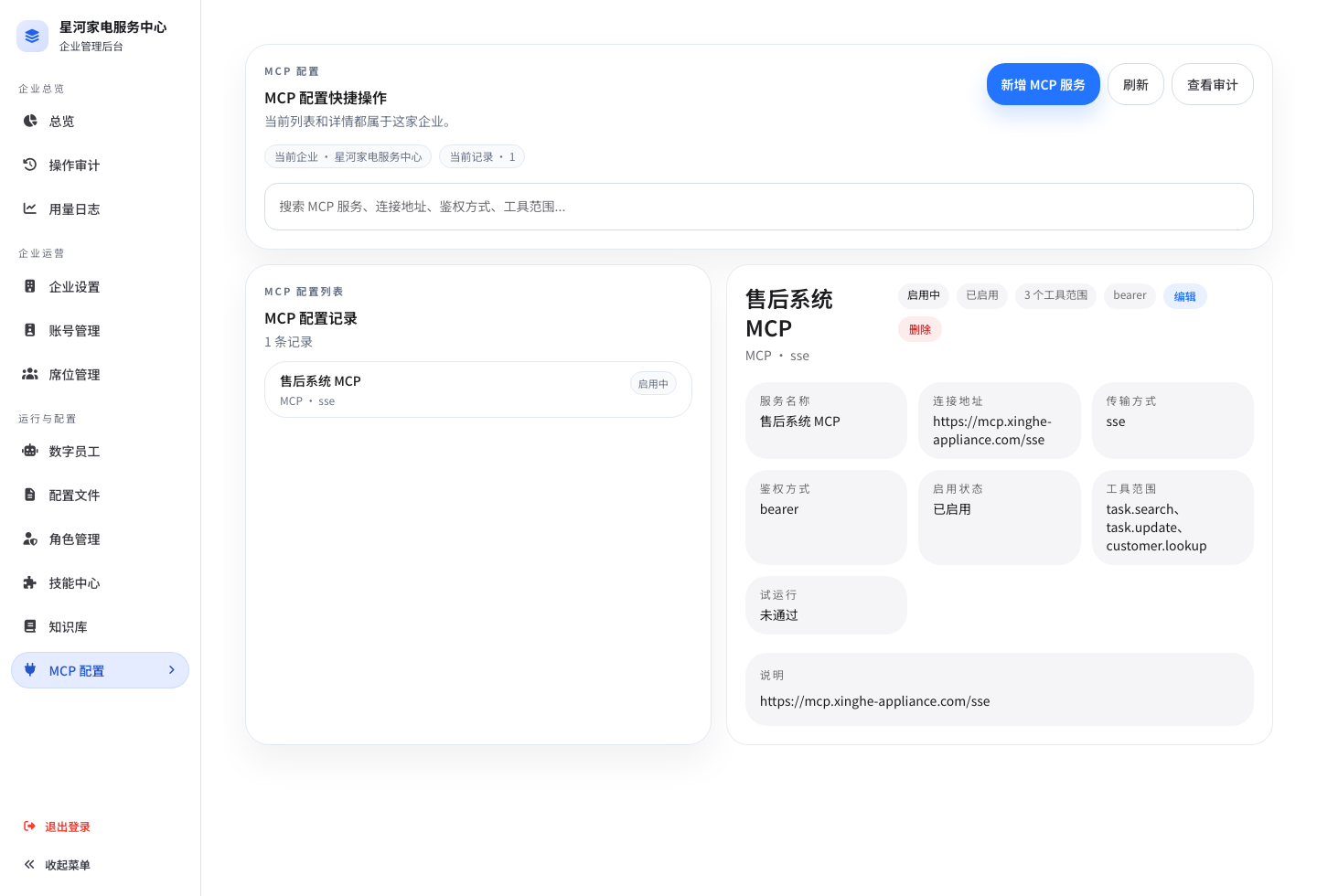Go to 操作审计 page
The image size is (1317, 896).
[x=74, y=165]
